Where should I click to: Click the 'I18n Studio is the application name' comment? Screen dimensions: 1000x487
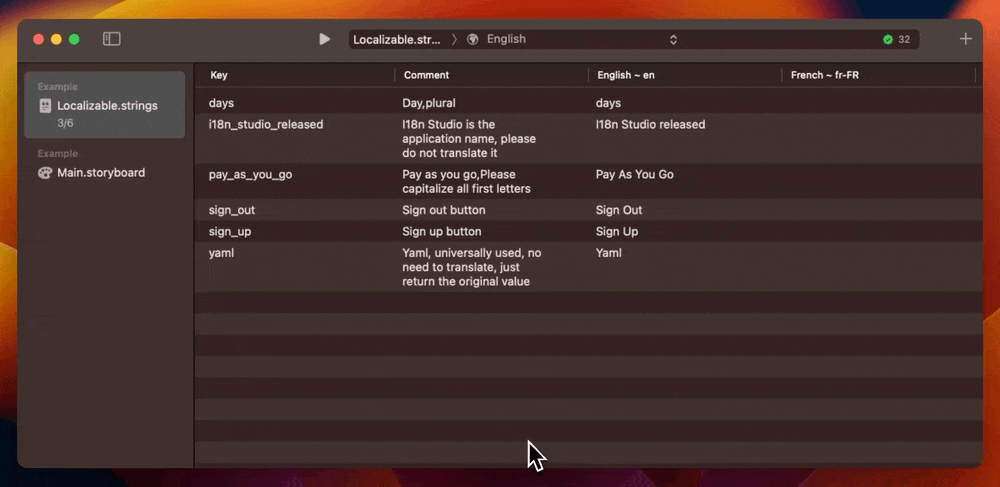click(469, 139)
